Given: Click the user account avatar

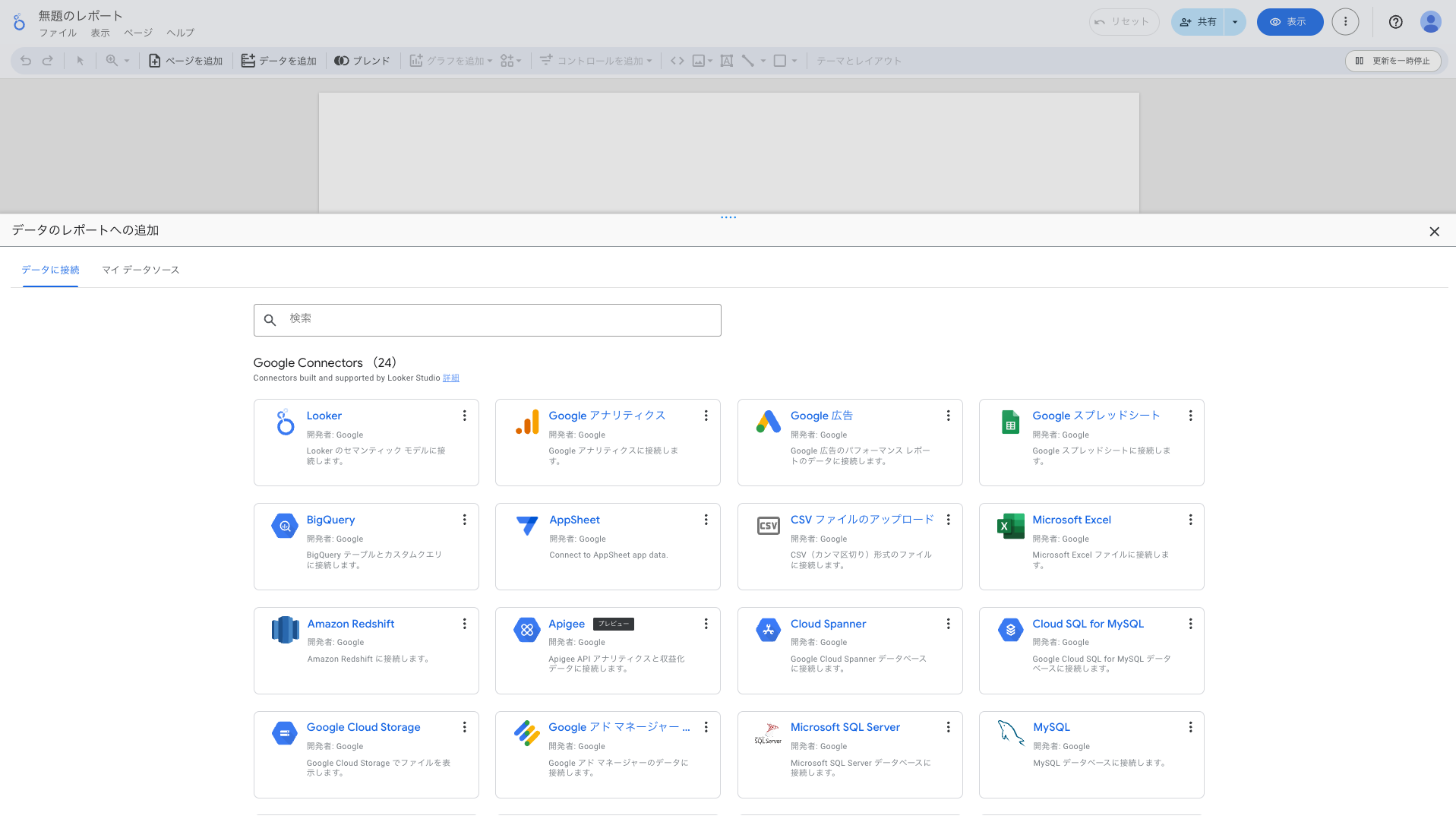Looking at the screenshot, I should tap(1430, 22).
